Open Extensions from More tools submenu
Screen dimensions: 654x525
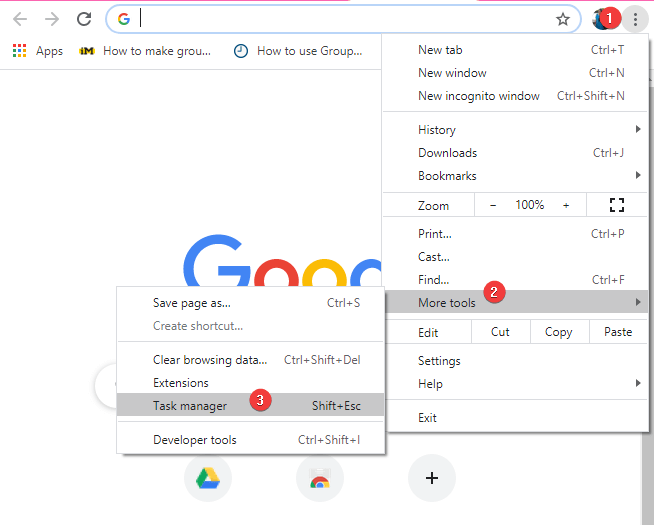(x=250, y=383)
